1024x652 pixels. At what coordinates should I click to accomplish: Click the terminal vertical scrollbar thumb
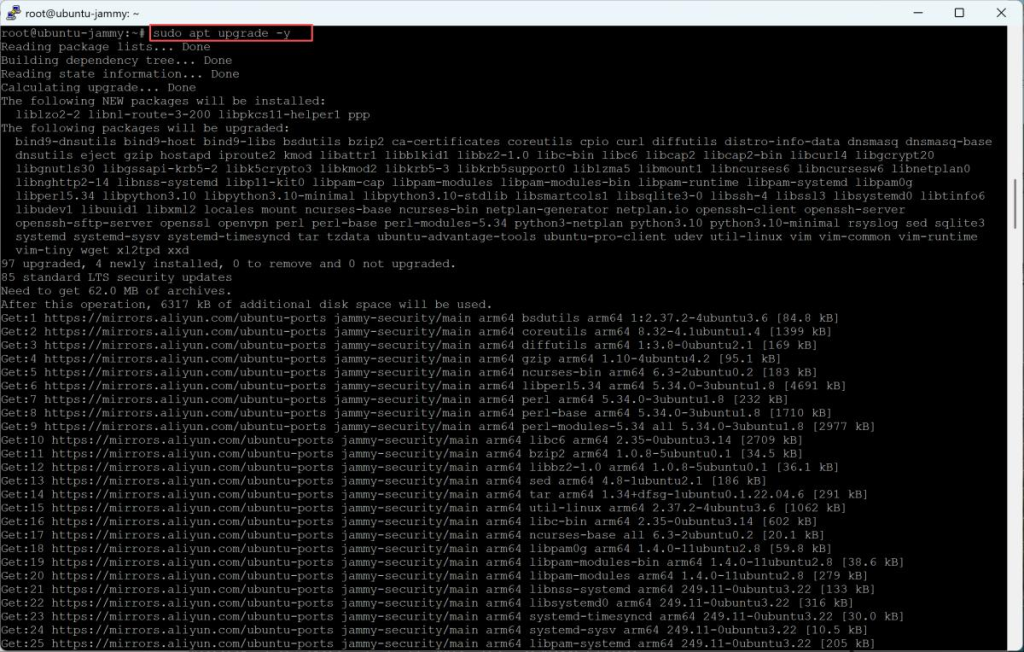[x=1014, y=204]
